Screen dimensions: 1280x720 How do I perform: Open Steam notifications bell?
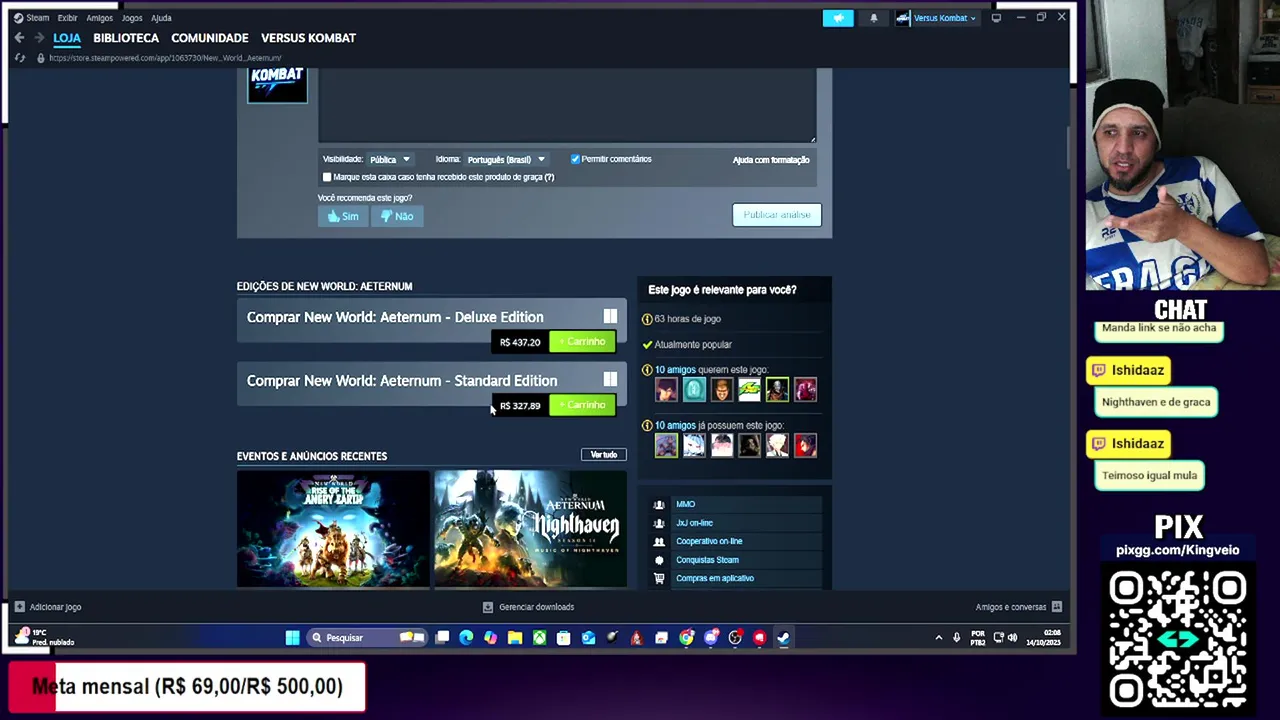pyautogui.click(x=873, y=18)
